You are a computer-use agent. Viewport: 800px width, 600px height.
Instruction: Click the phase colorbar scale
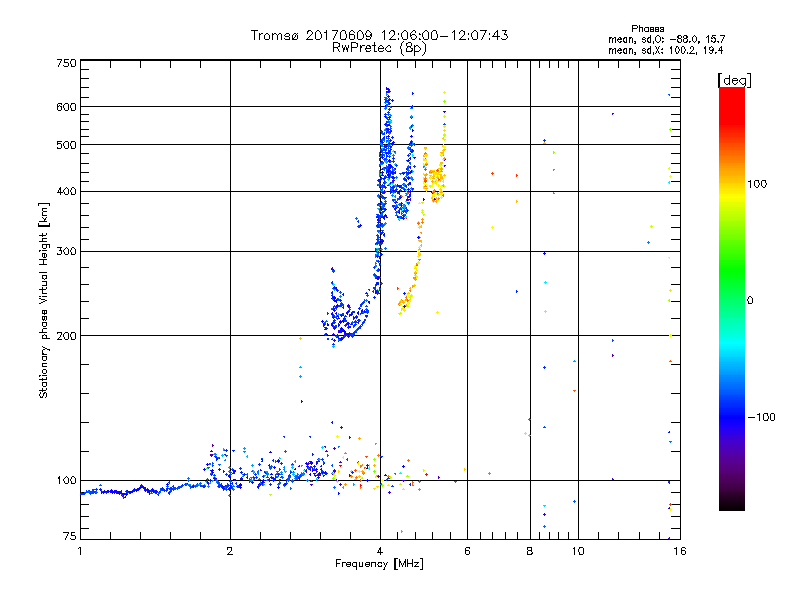pos(732,298)
